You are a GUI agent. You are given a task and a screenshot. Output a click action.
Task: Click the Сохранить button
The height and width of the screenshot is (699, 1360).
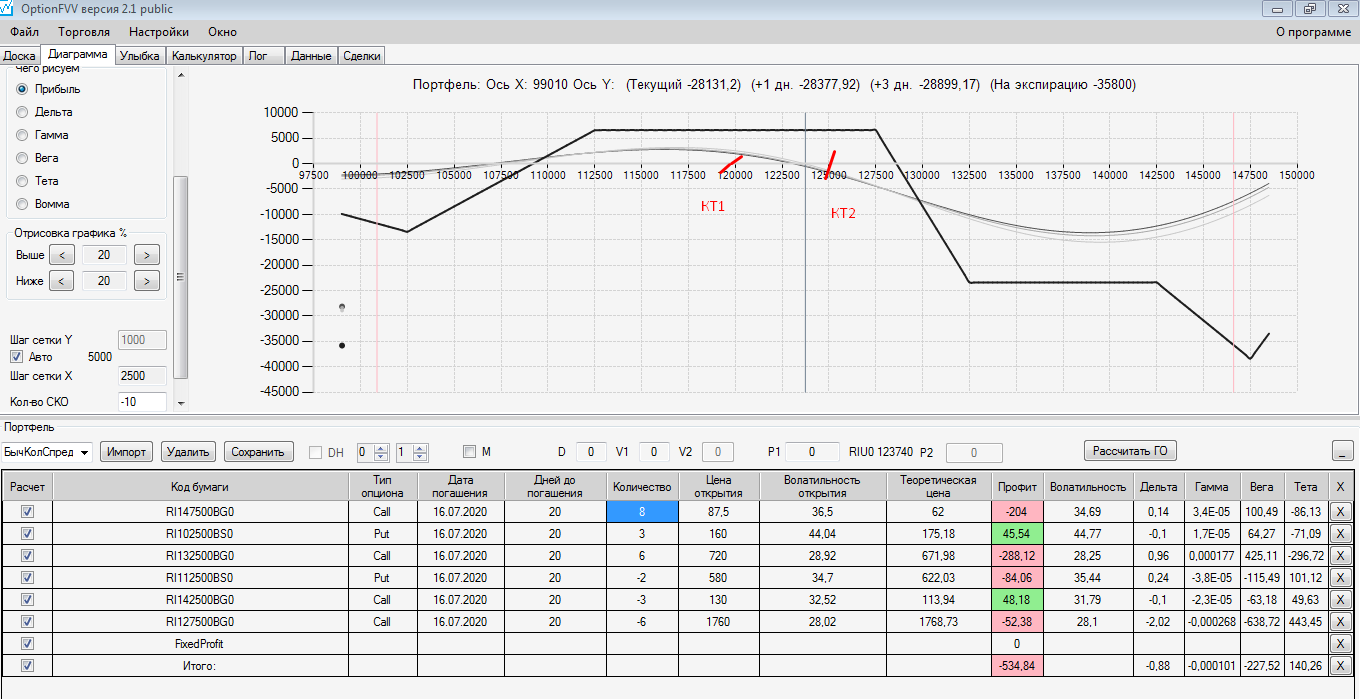258,452
